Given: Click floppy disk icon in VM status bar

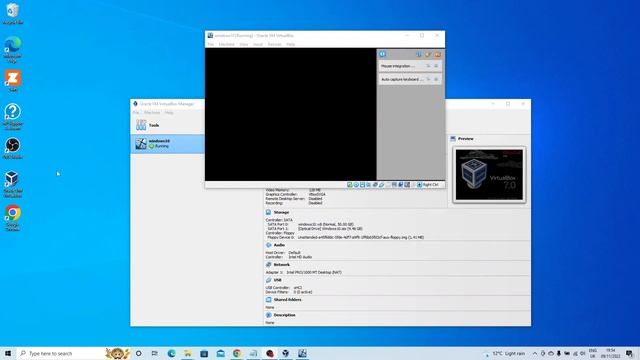Looking at the screenshot, I should (362, 185).
